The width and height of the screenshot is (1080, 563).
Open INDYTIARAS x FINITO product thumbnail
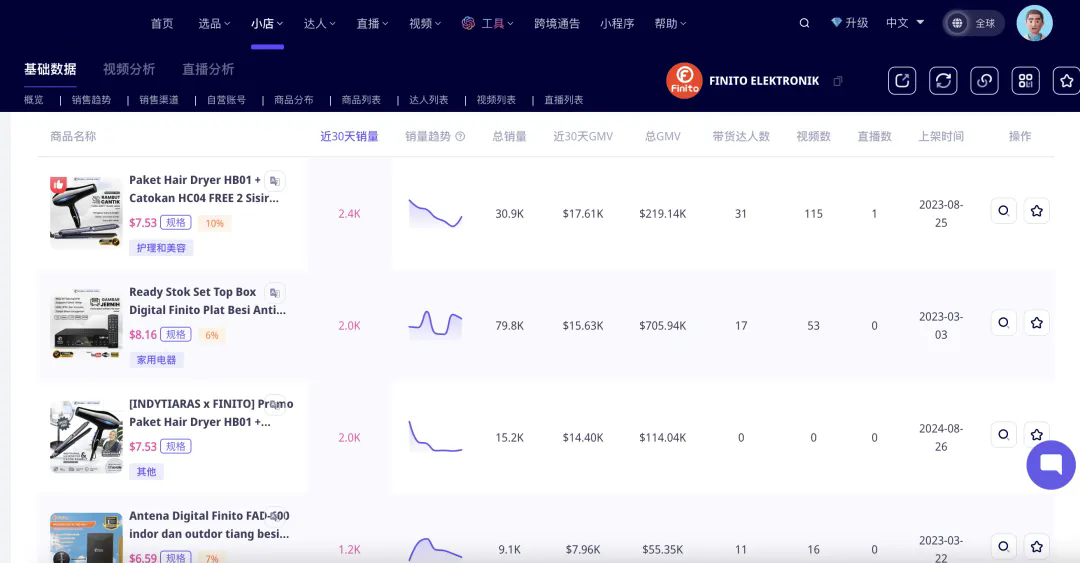click(x=86, y=436)
